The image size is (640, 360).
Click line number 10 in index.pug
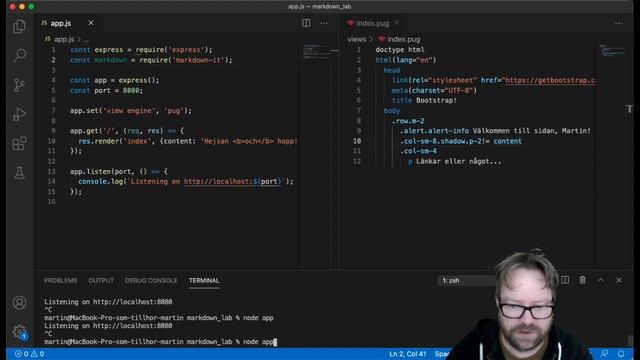(357, 141)
